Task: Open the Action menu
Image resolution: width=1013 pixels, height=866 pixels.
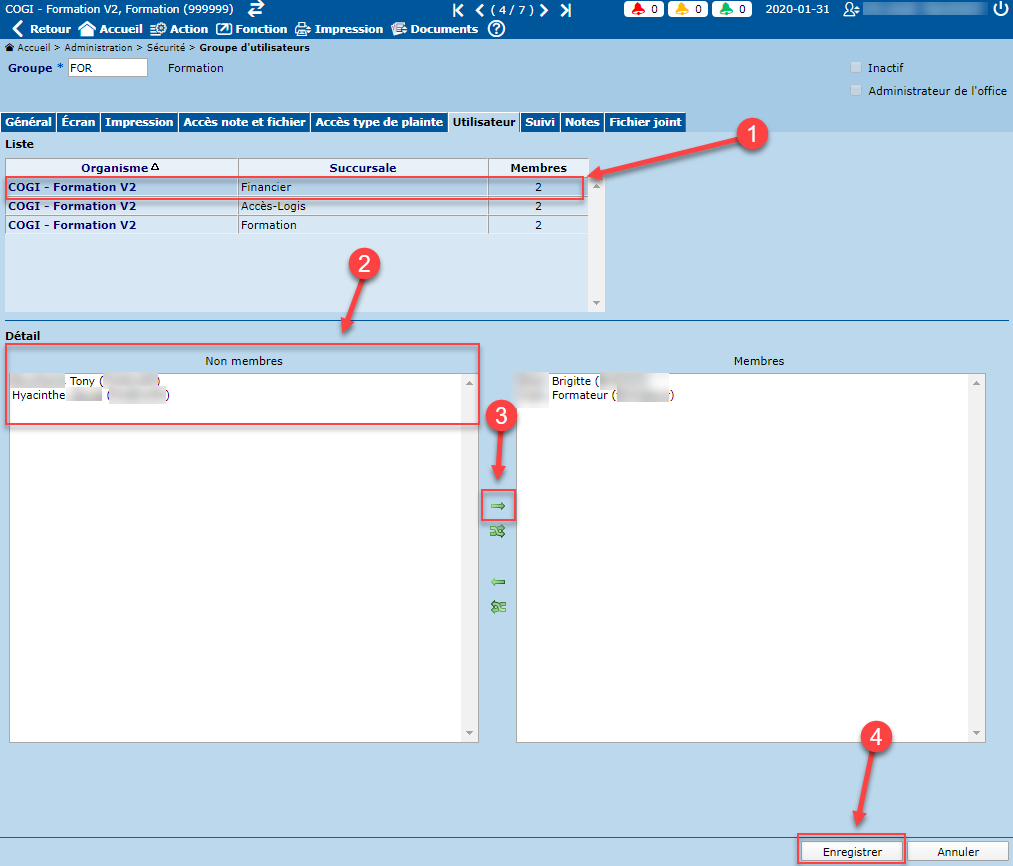Action: (x=179, y=29)
